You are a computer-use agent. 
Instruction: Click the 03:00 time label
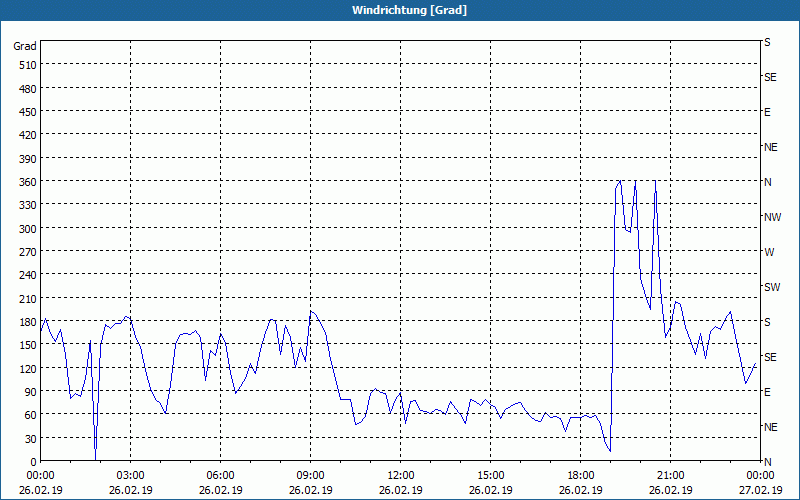click(x=131, y=476)
